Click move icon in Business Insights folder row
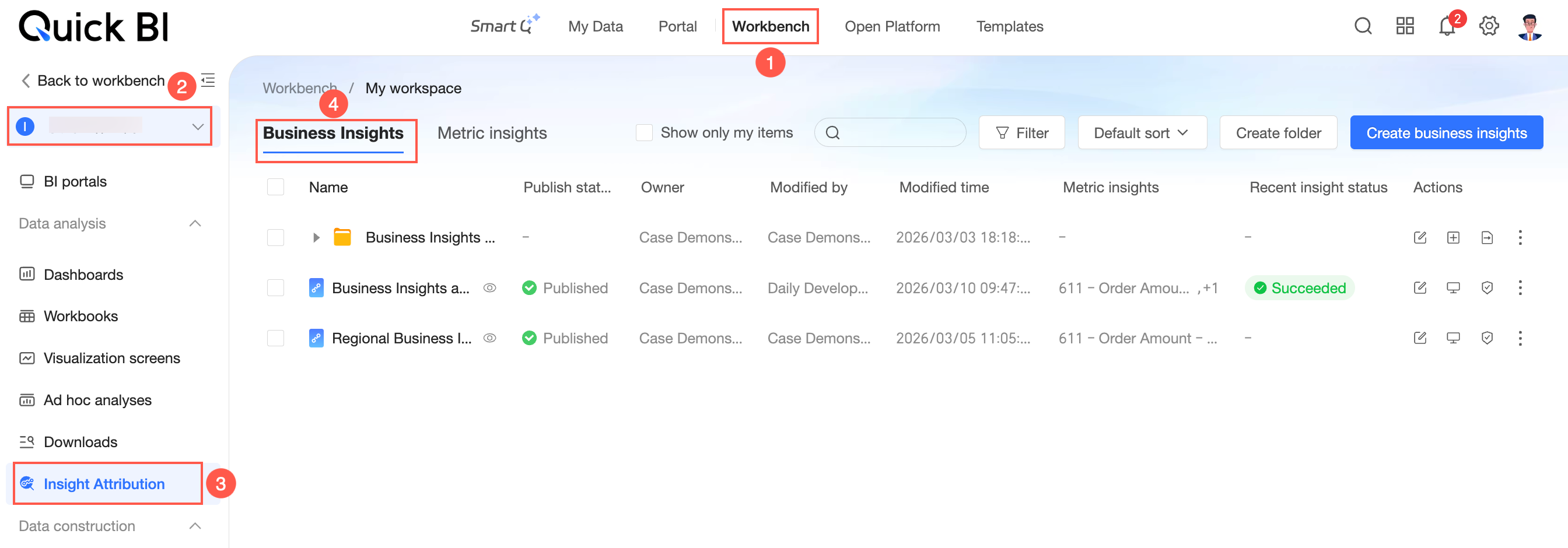1568x548 pixels. [1487, 237]
